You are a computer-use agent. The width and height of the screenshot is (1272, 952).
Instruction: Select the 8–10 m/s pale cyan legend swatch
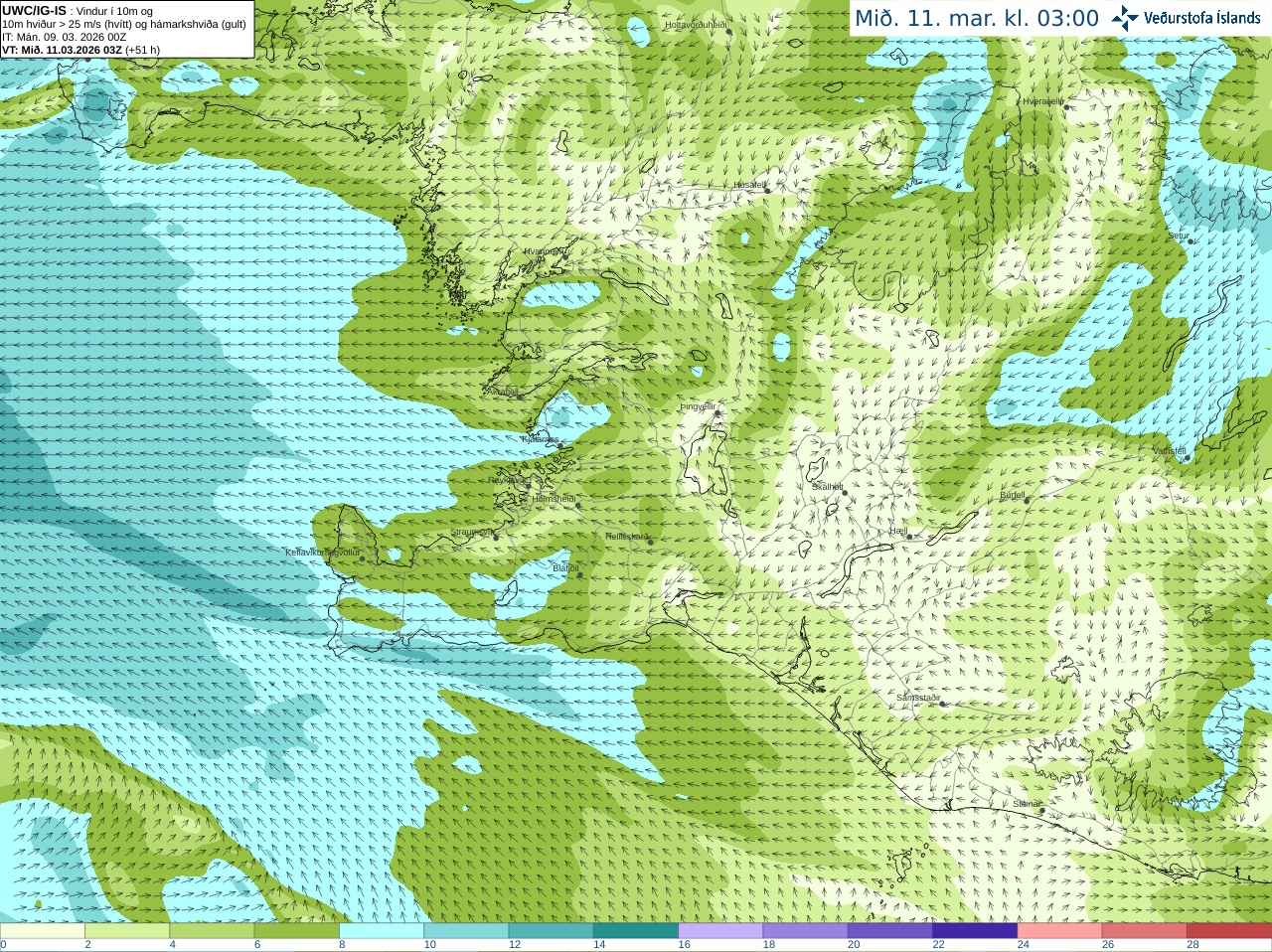382,931
